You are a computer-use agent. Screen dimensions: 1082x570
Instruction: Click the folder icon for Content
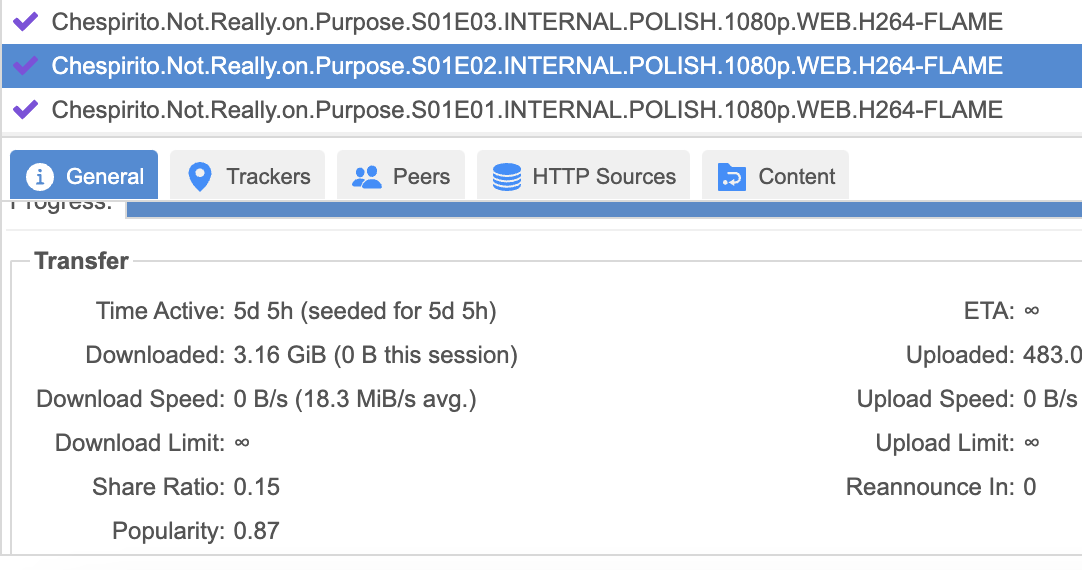[732, 177]
